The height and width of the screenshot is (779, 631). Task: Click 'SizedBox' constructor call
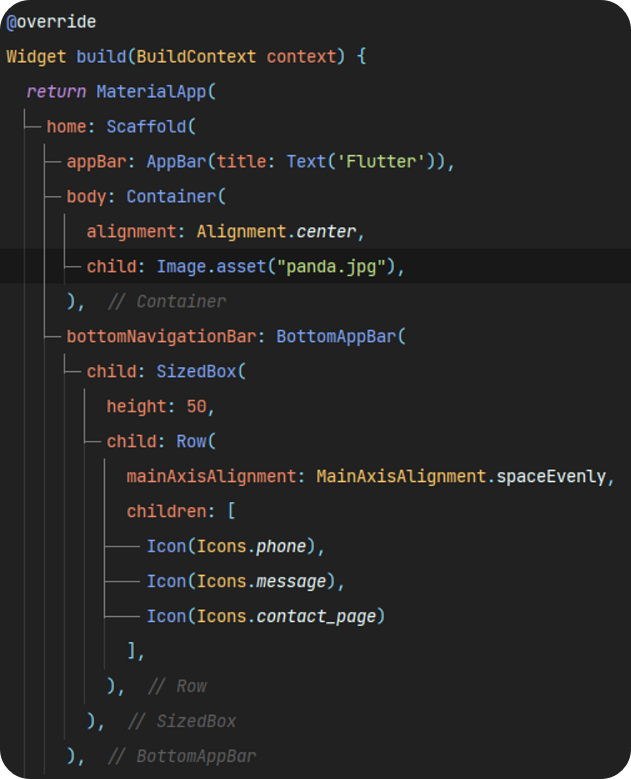click(x=196, y=372)
